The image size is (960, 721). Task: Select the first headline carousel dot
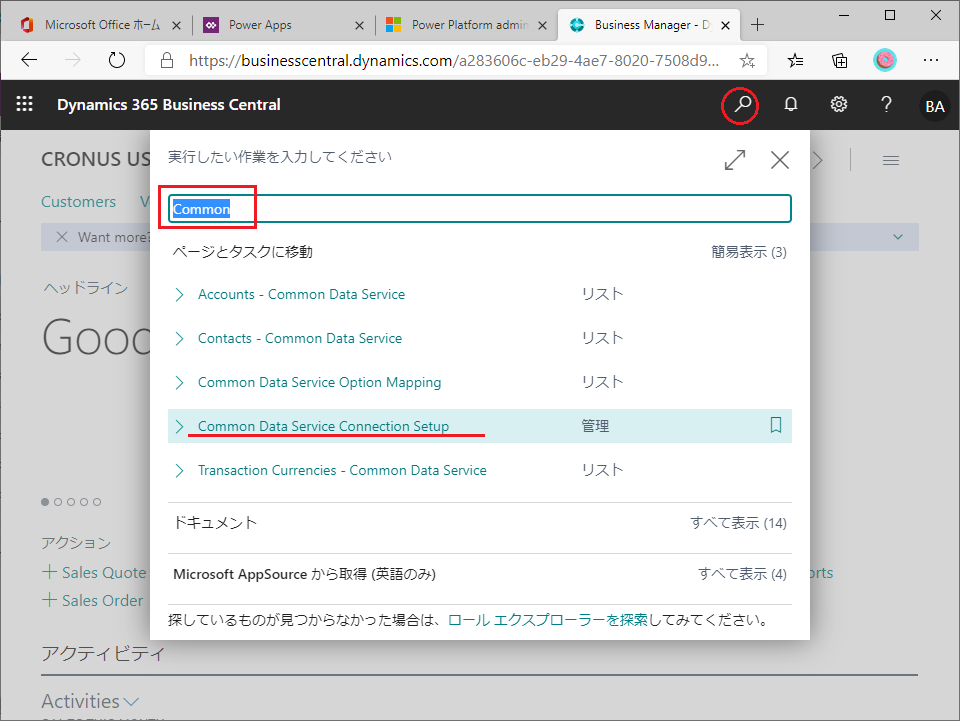coord(45,502)
